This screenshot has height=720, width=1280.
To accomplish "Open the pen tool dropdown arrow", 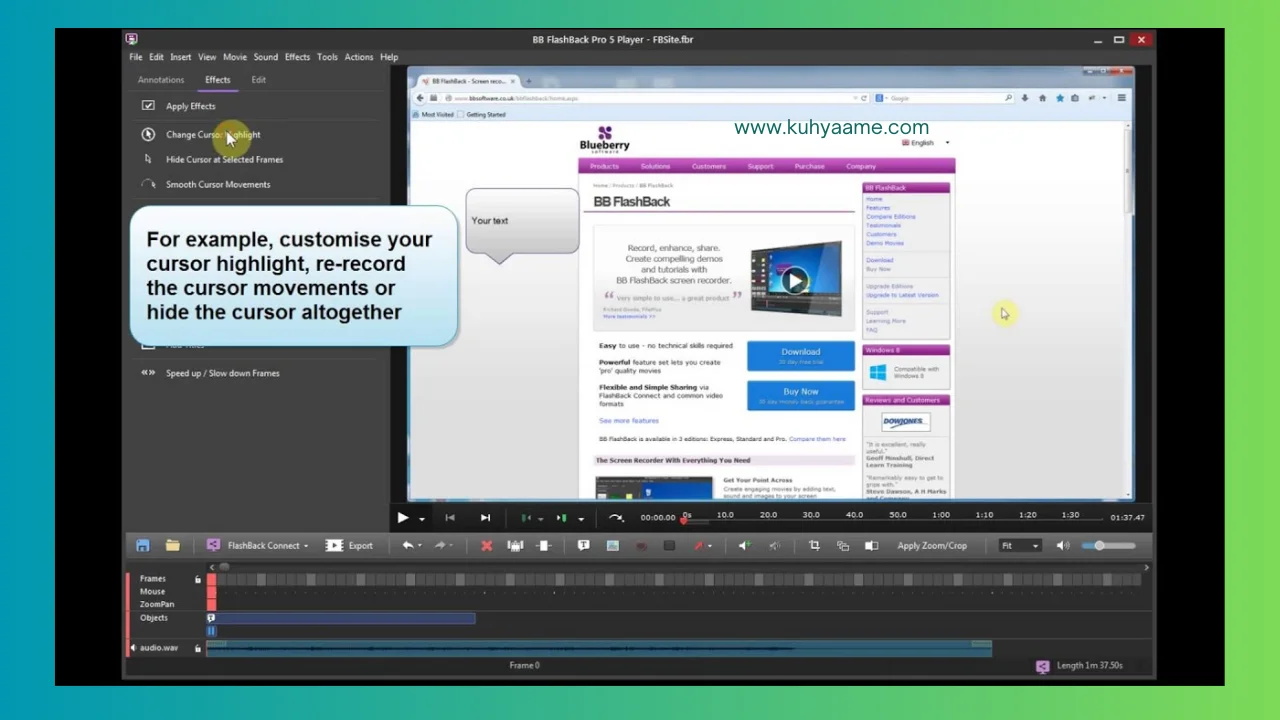I will [x=710, y=546].
